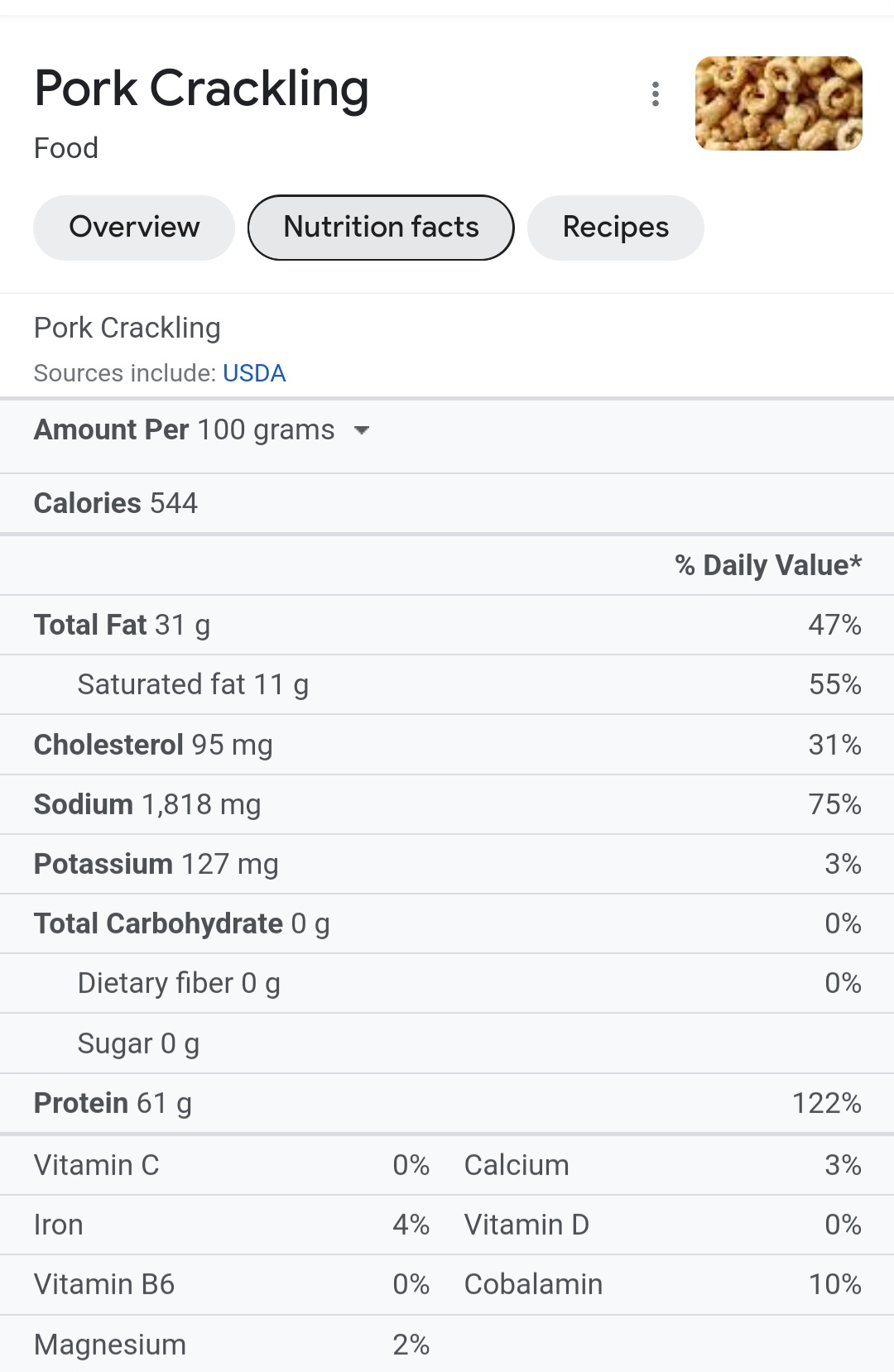Select the Calories 544 row

pyautogui.click(x=447, y=503)
